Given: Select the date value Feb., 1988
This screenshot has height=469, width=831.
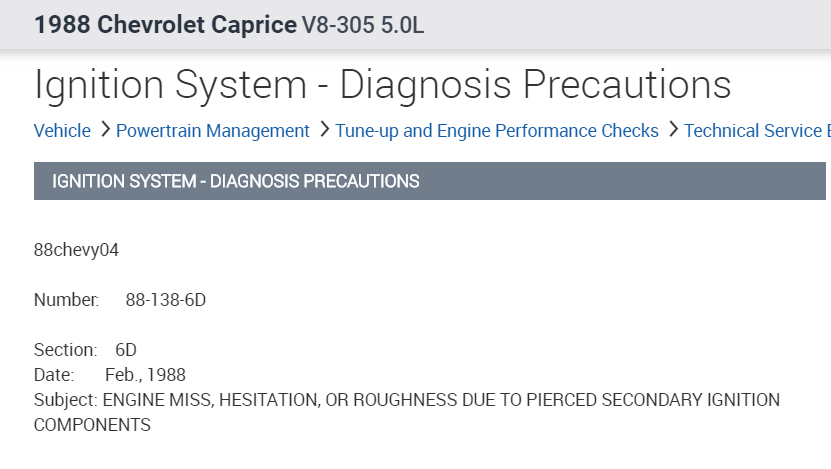Looking at the screenshot, I should click(x=145, y=375).
